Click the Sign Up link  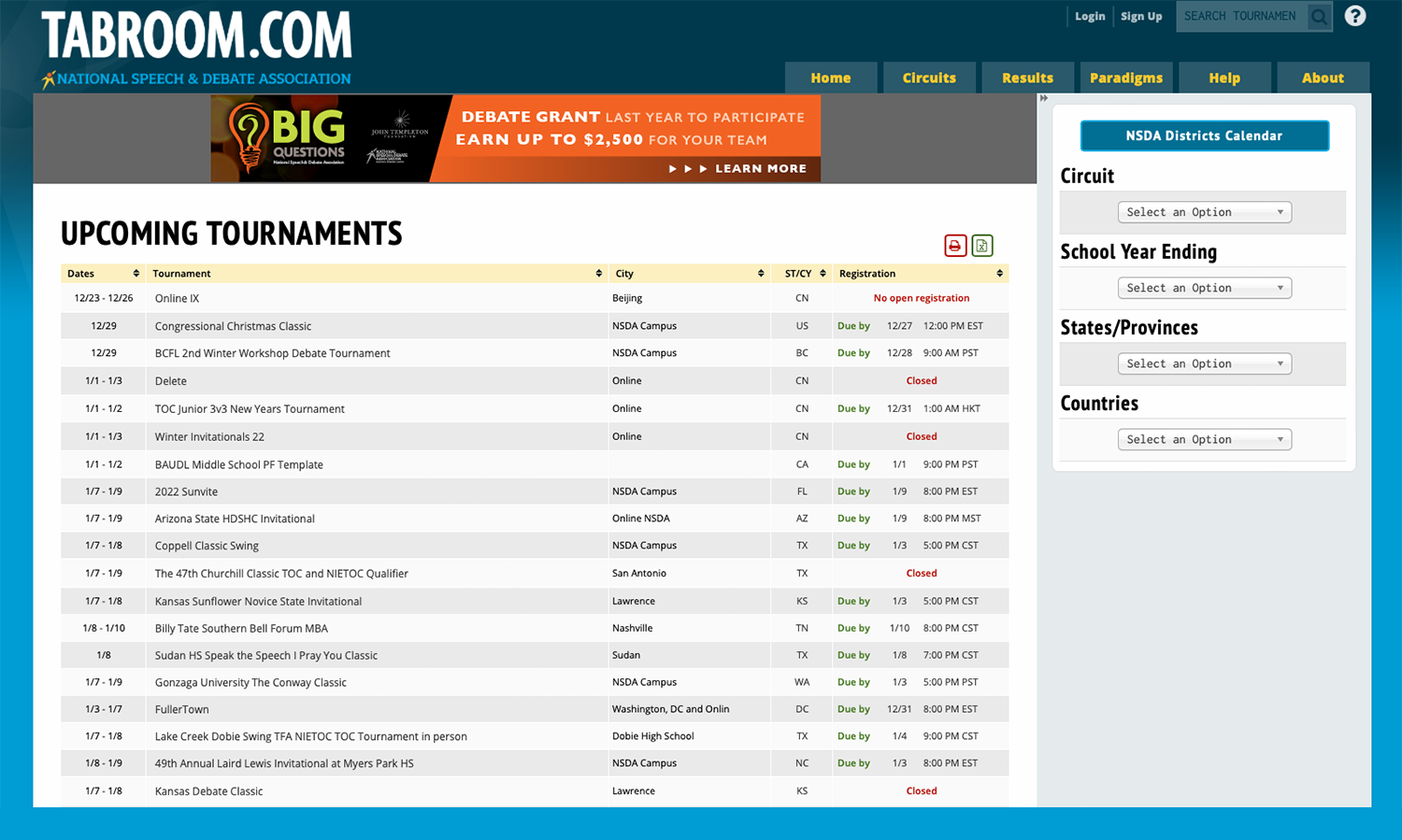1141,16
